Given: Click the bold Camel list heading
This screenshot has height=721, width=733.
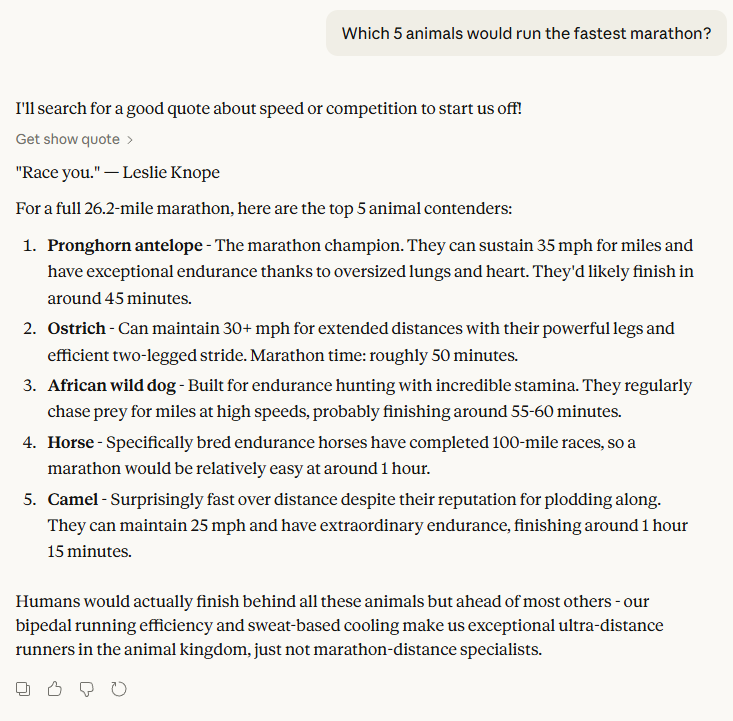Looking at the screenshot, I should point(73,498).
